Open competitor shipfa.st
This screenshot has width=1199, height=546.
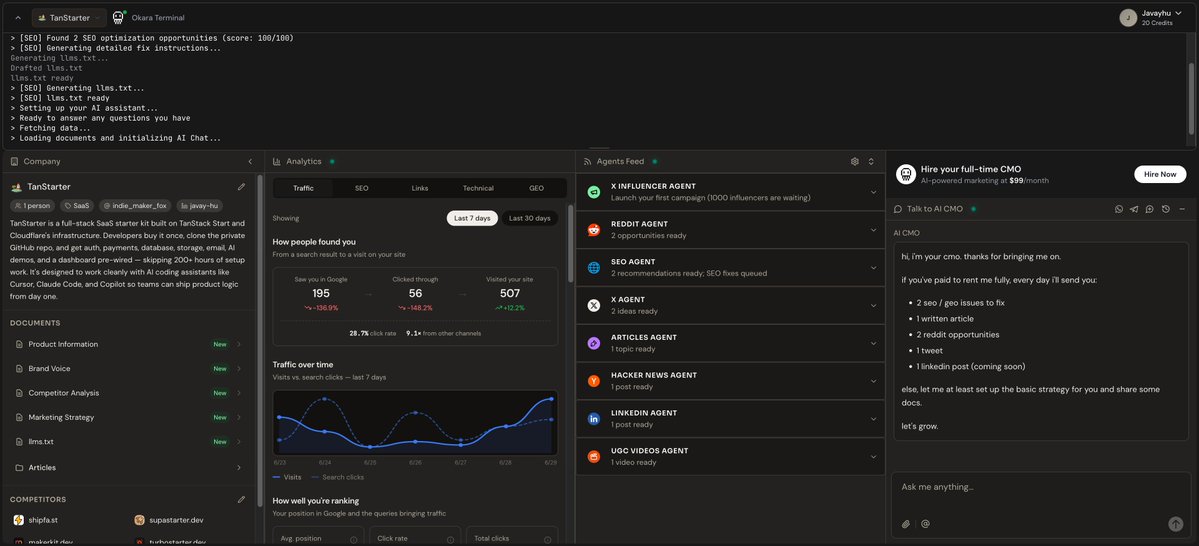(x=36, y=520)
